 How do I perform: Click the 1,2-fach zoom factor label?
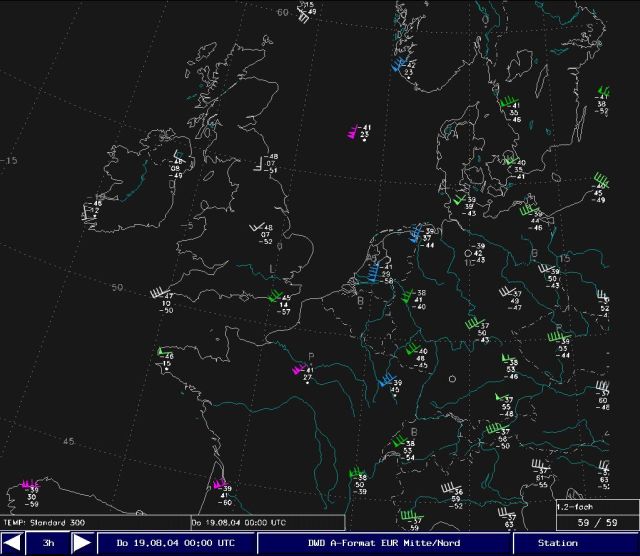point(579,507)
